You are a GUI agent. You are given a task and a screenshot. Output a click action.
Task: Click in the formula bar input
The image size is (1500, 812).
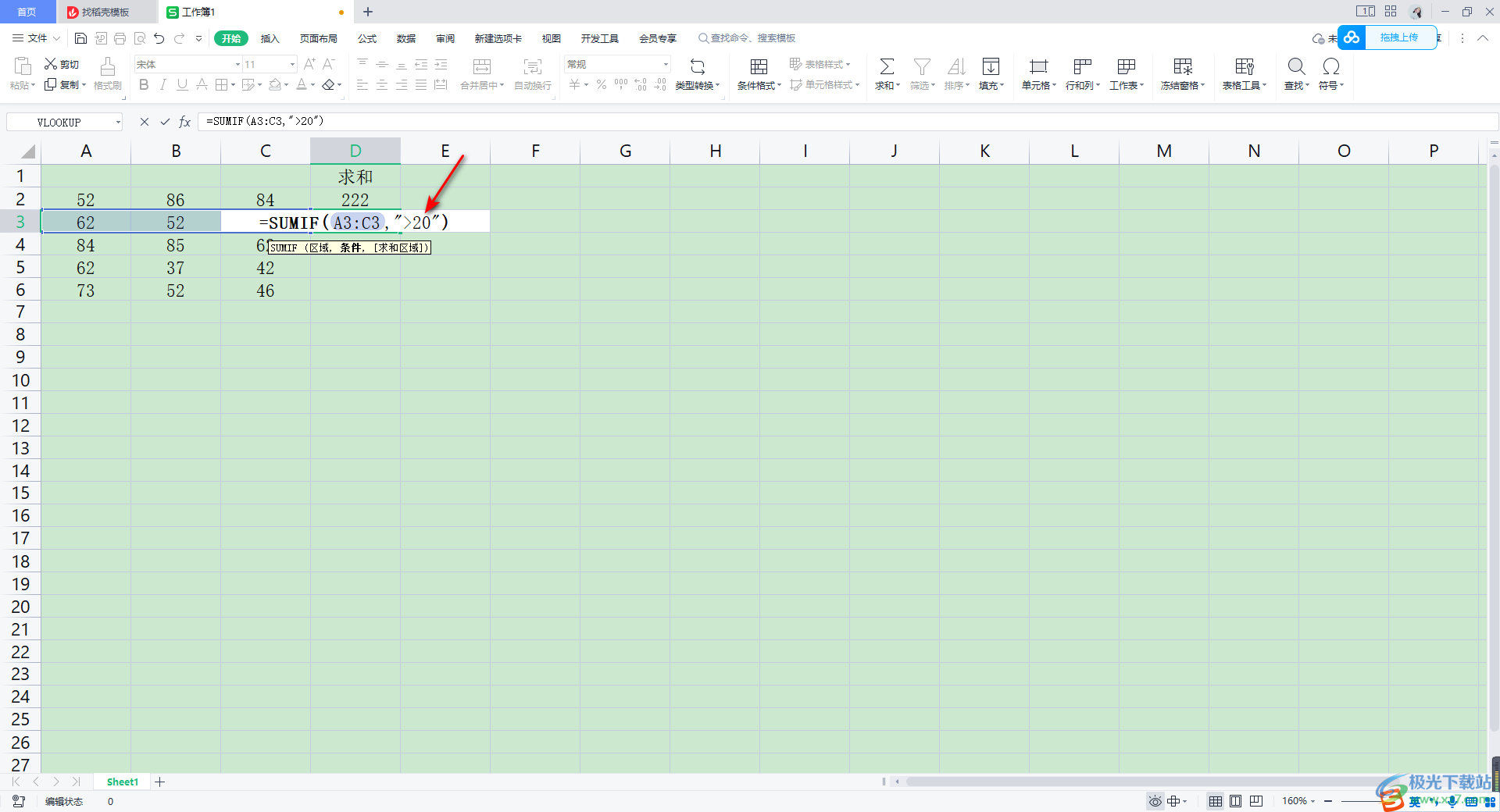[x=848, y=122]
